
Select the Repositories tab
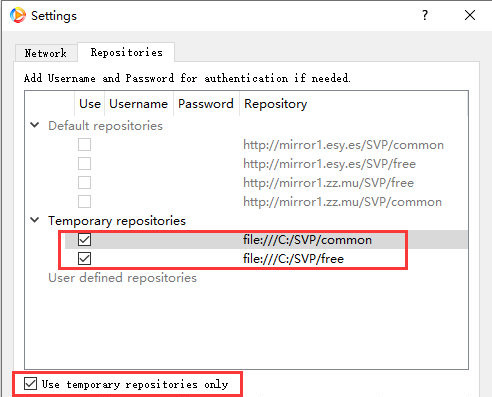126,52
